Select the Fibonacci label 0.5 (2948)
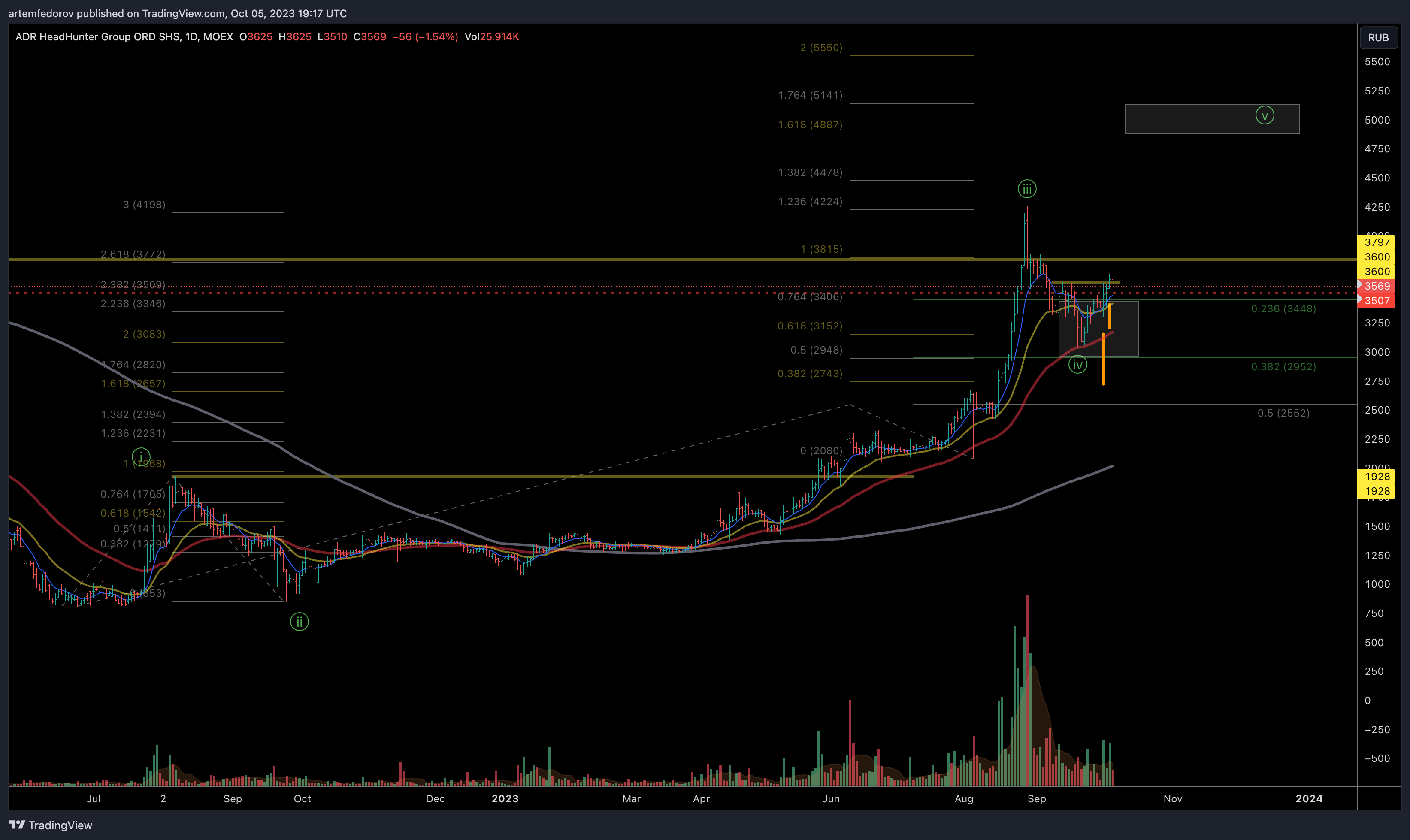The height and width of the screenshot is (840, 1410). click(x=816, y=350)
